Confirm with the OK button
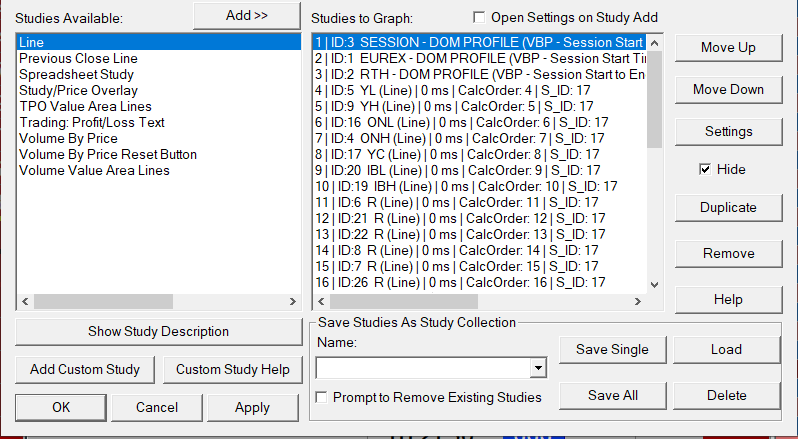798x439 pixels. tap(61, 407)
